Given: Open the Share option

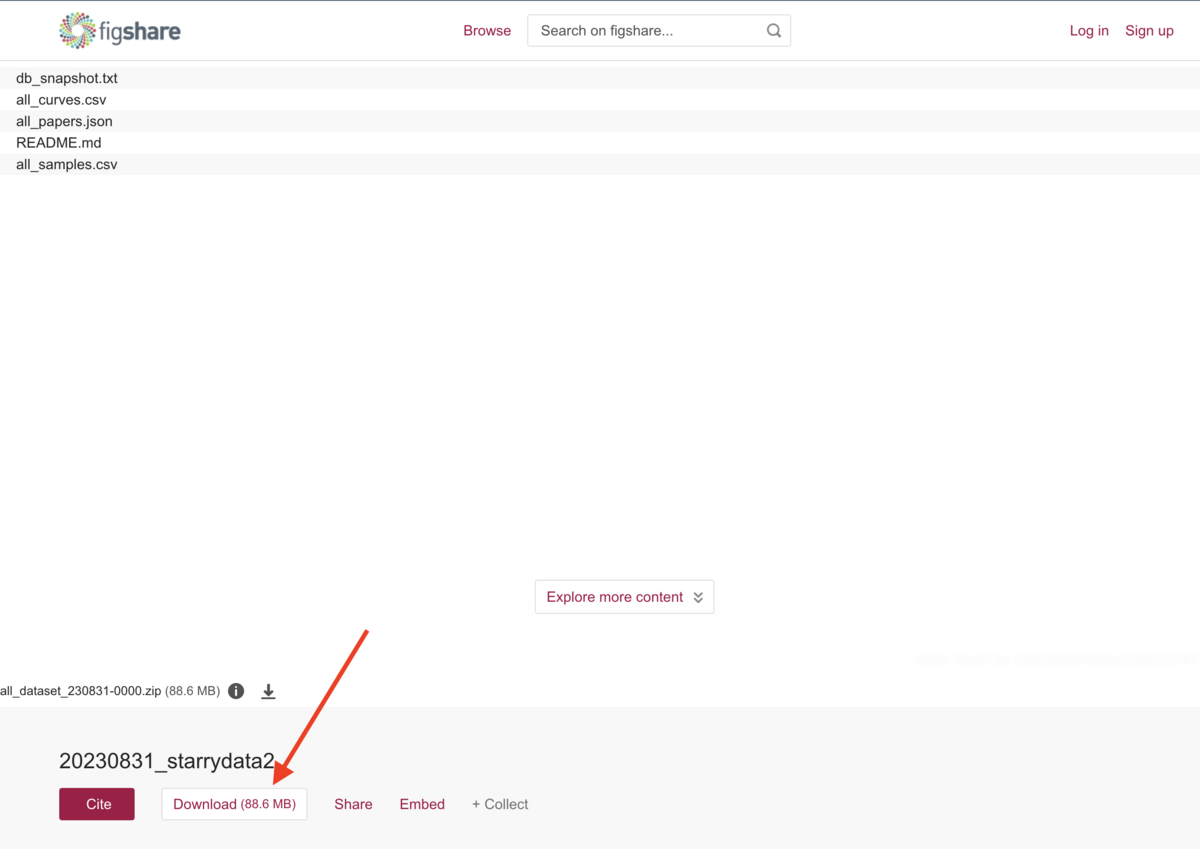Looking at the screenshot, I should [353, 804].
